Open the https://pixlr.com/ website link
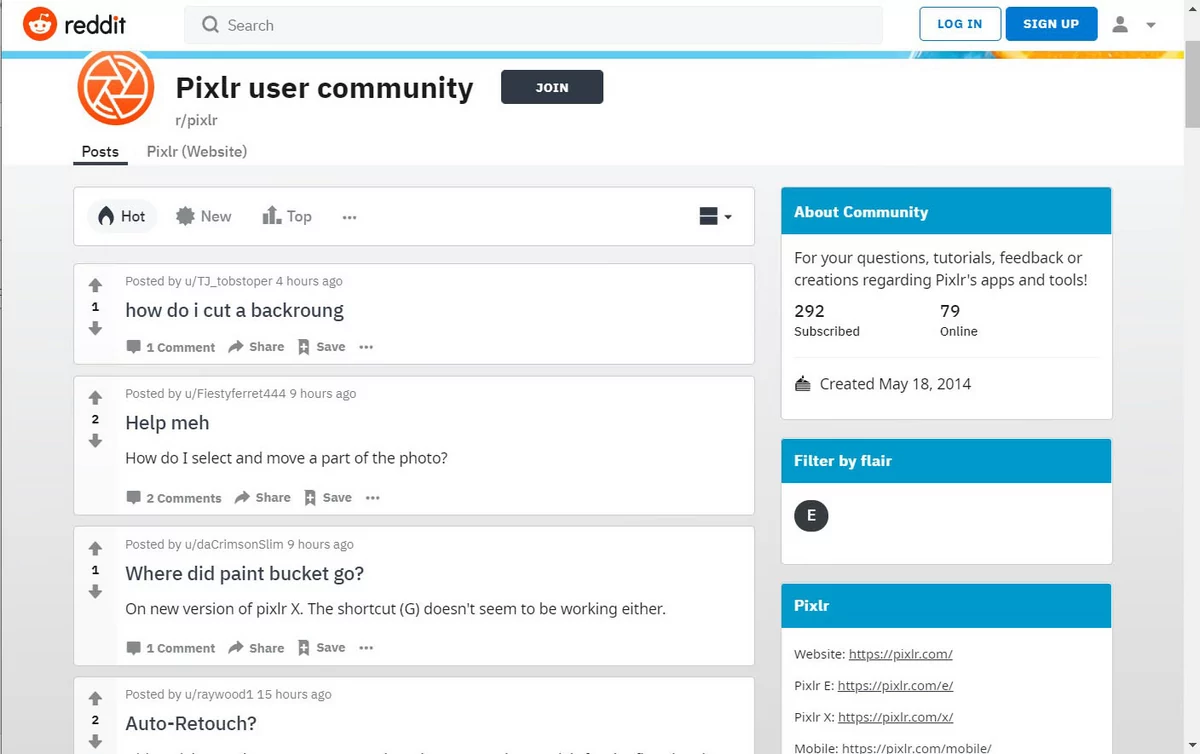Image resolution: width=1200 pixels, height=754 pixels. (x=901, y=654)
